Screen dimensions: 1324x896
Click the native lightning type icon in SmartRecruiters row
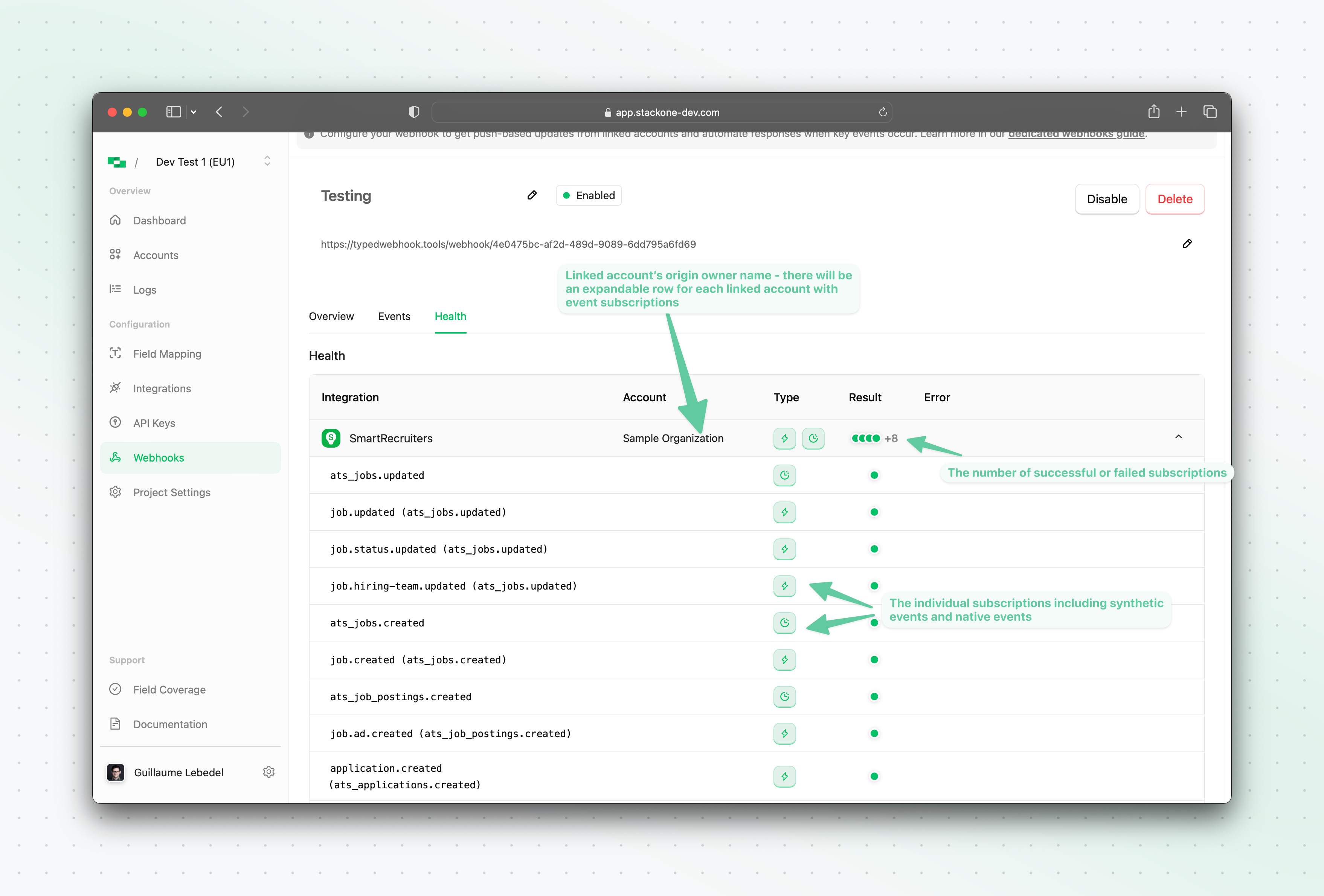(784, 438)
